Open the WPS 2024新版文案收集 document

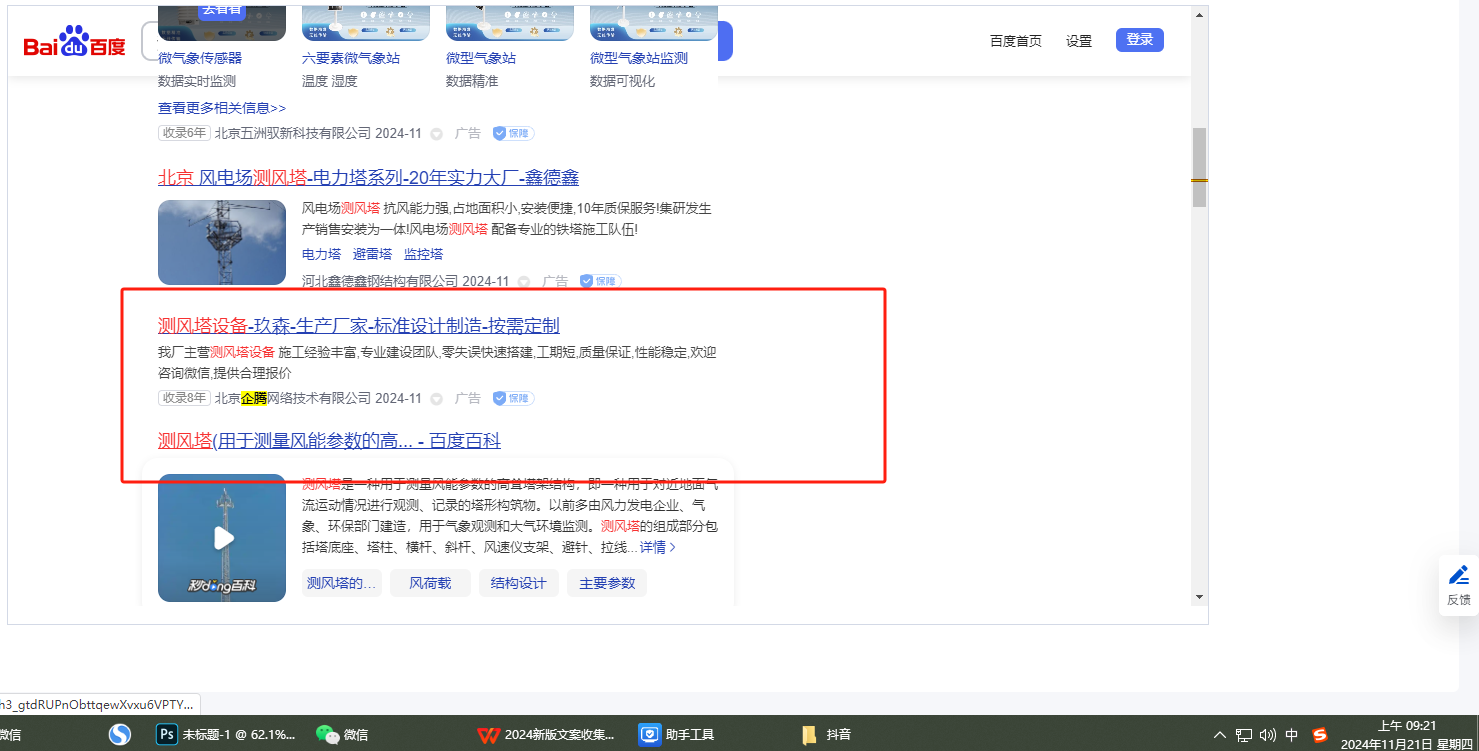point(546,735)
